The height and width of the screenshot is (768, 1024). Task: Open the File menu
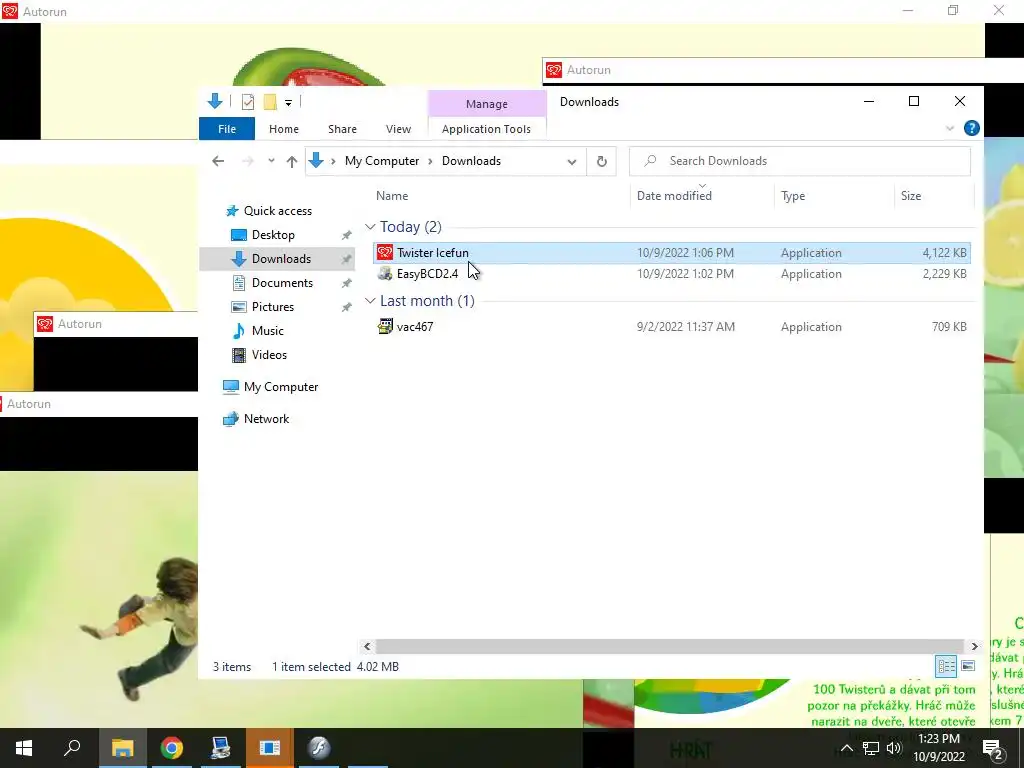(x=227, y=129)
